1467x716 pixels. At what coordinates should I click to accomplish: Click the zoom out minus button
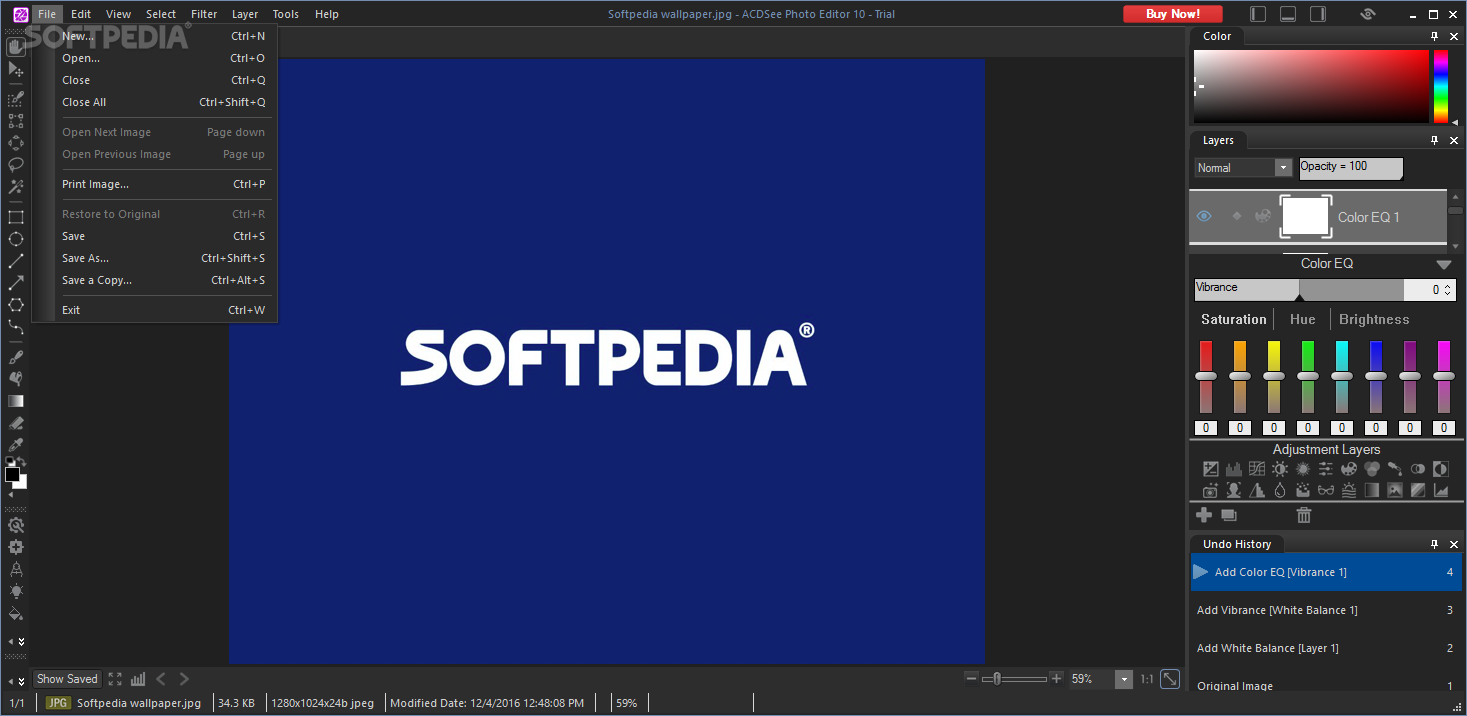(970, 678)
